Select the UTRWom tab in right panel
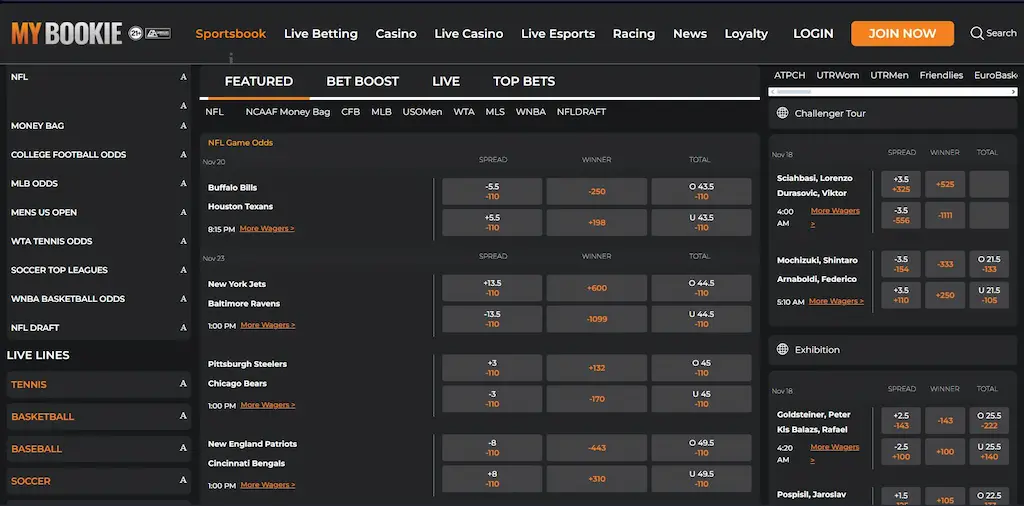Image resolution: width=1024 pixels, height=506 pixels. (x=838, y=75)
